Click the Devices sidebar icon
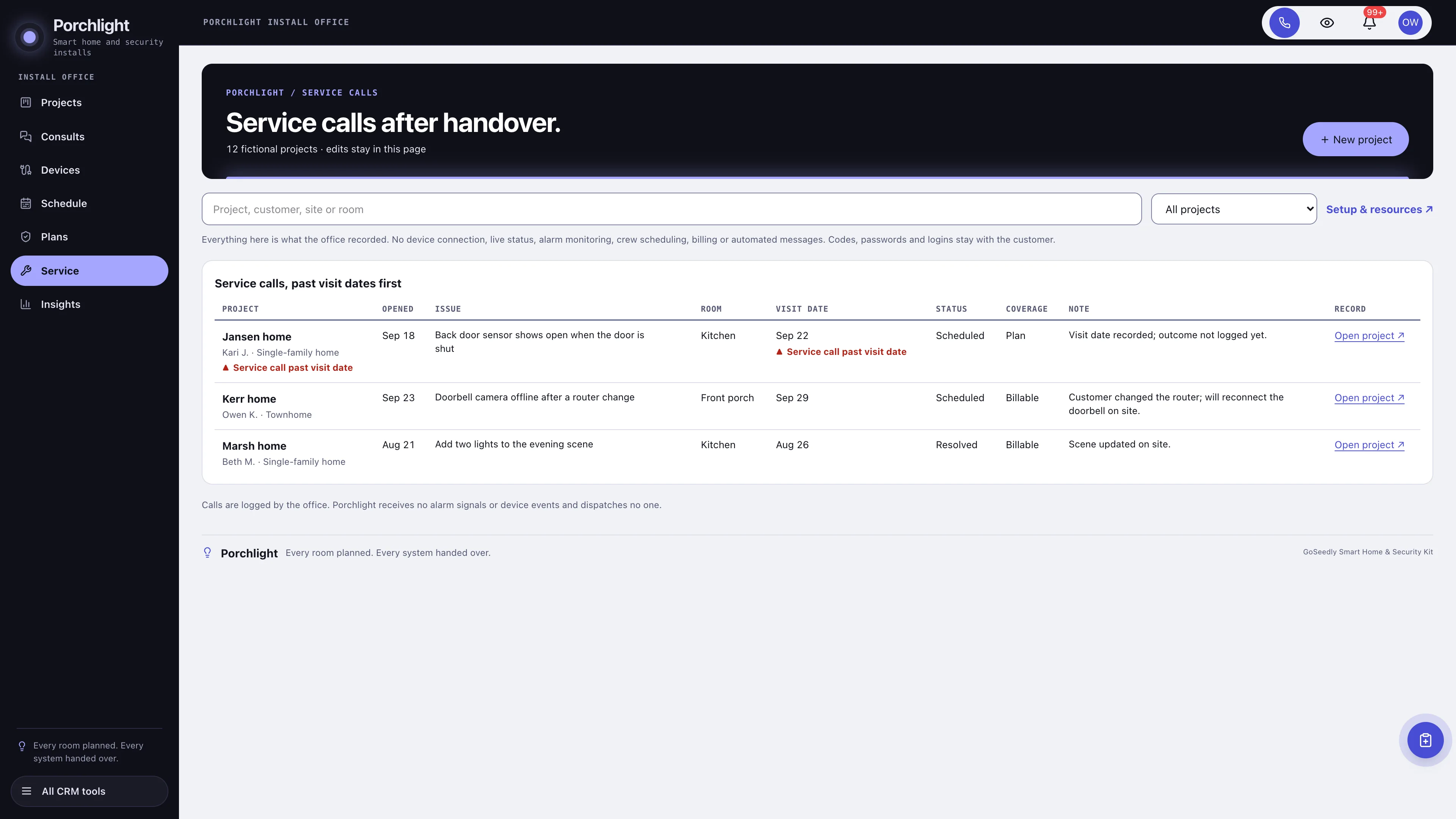The image size is (1456, 819). click(x=25, y=169)
